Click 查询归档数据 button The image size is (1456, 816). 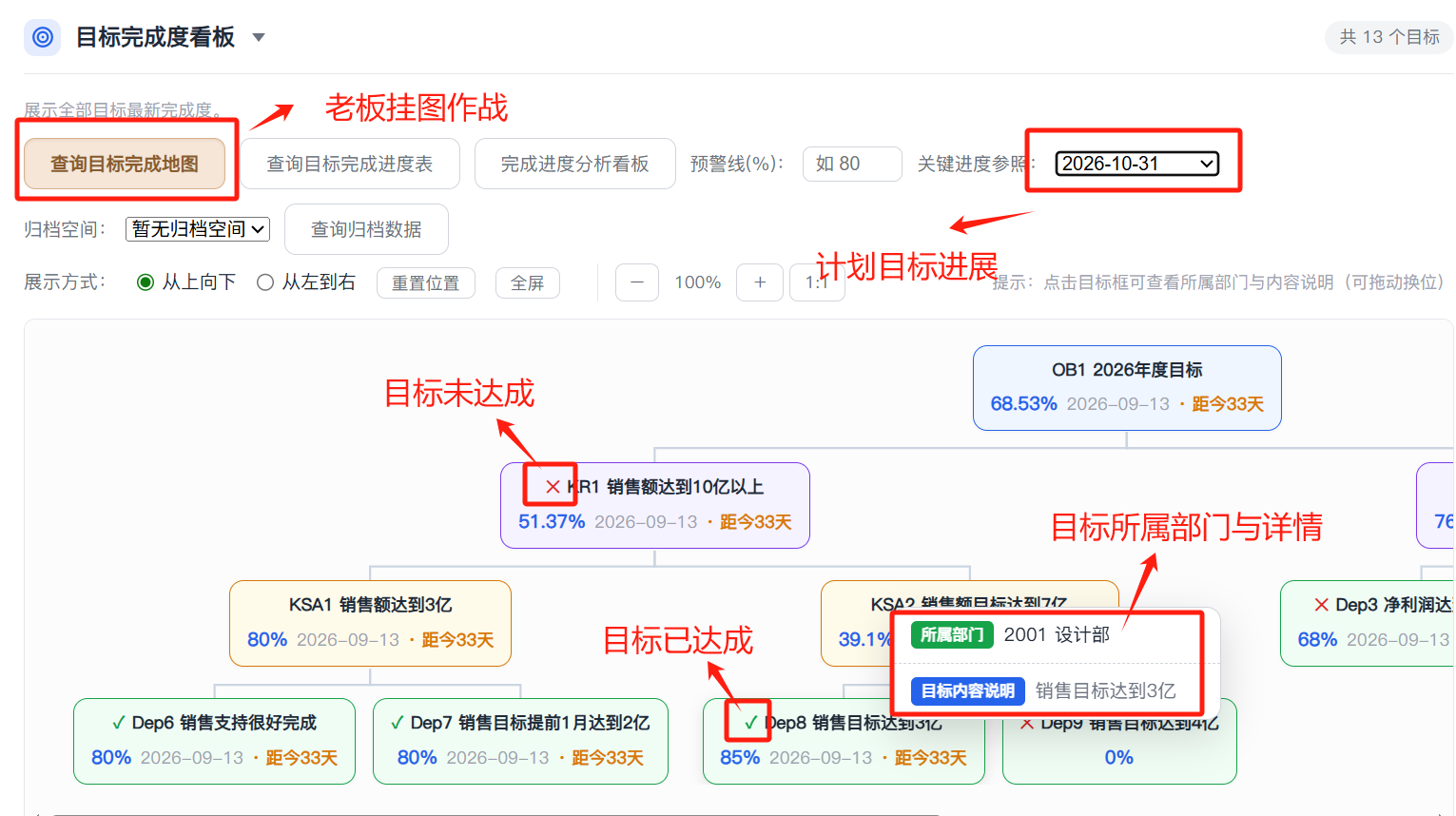[x=366, y=229]
